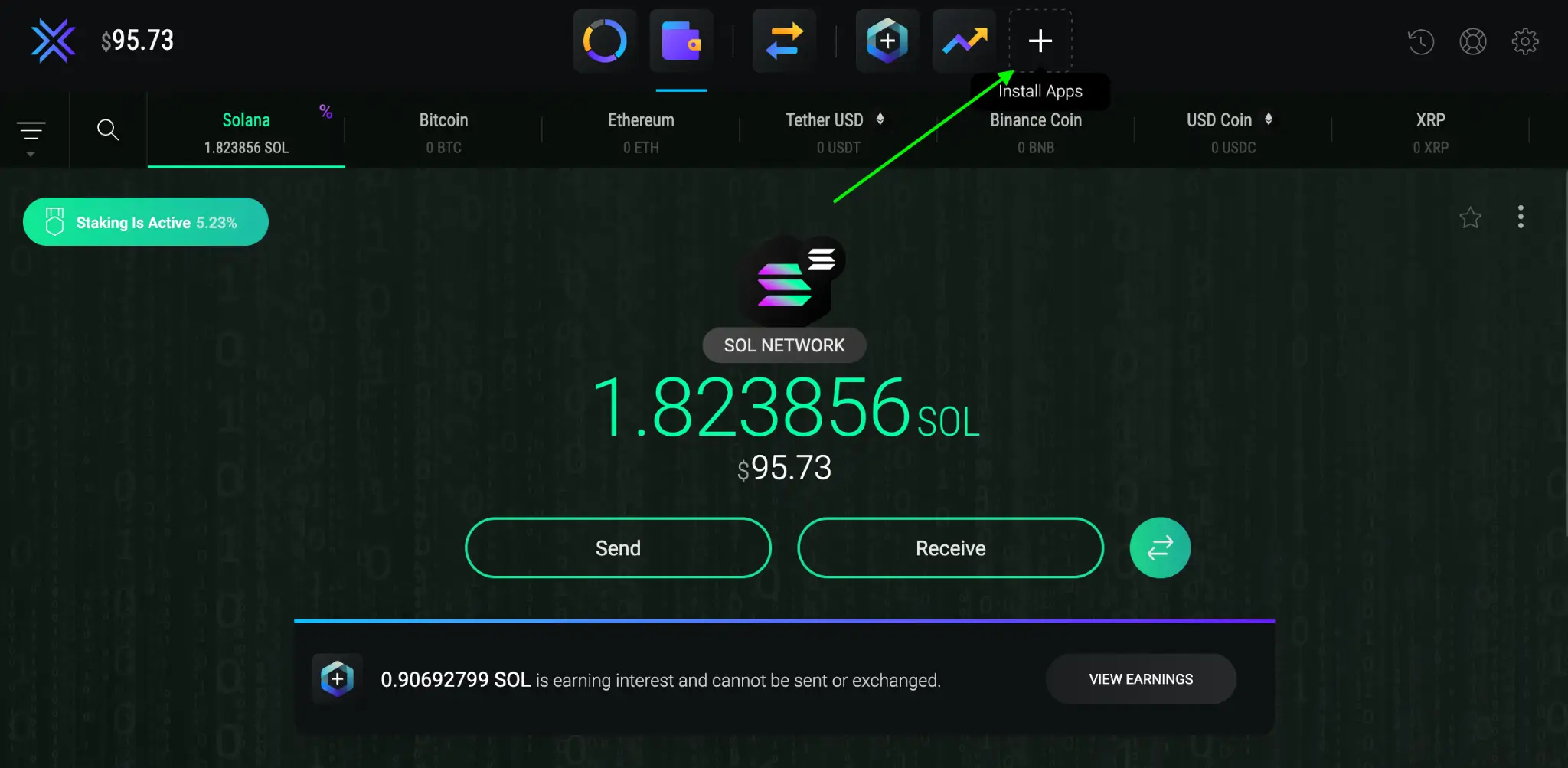The width and height of the screenshot is (1568, 768).
Task: Click Staking Is Active badge
Action: coord(145,222)
